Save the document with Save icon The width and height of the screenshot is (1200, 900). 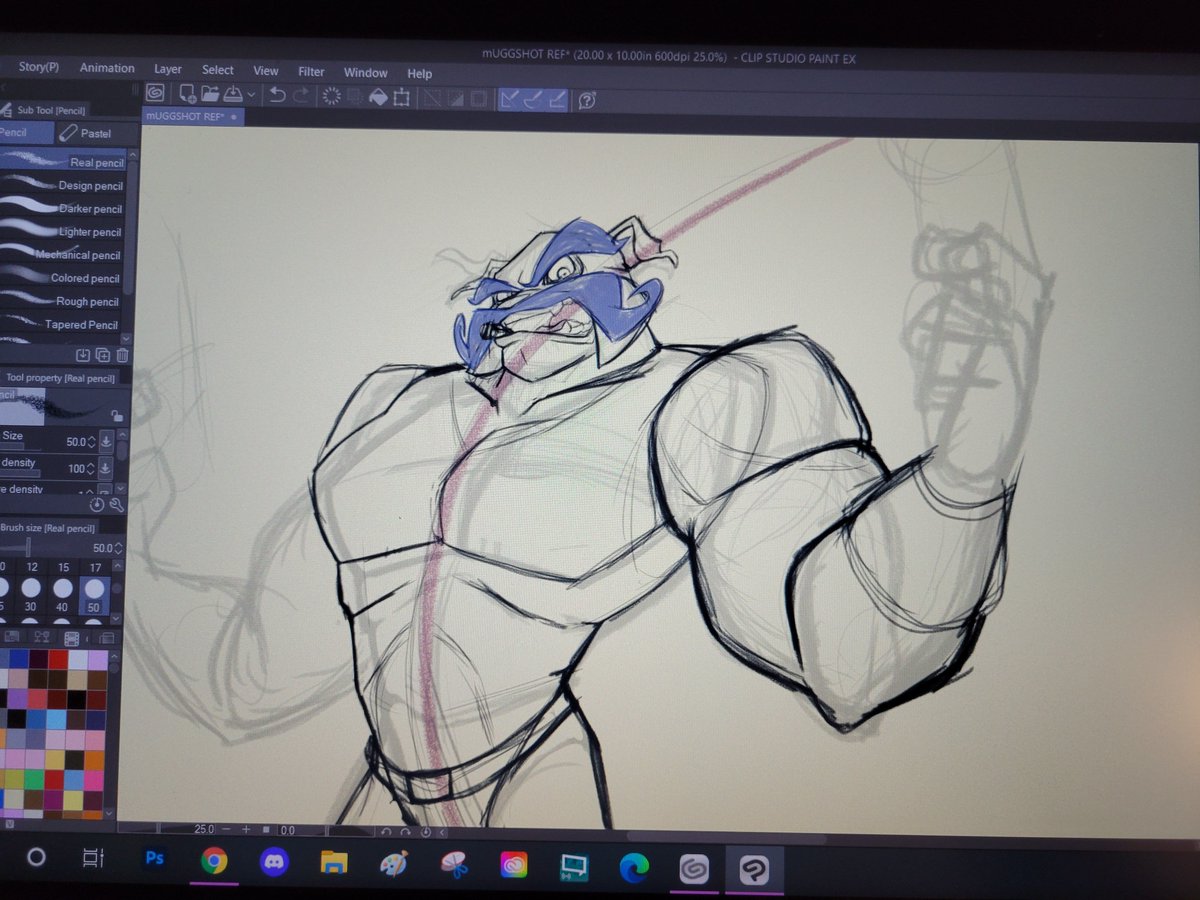(233, 95)
